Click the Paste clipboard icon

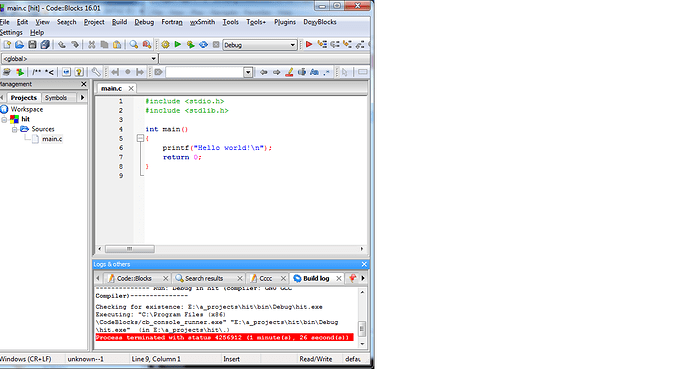coord(117,45)
